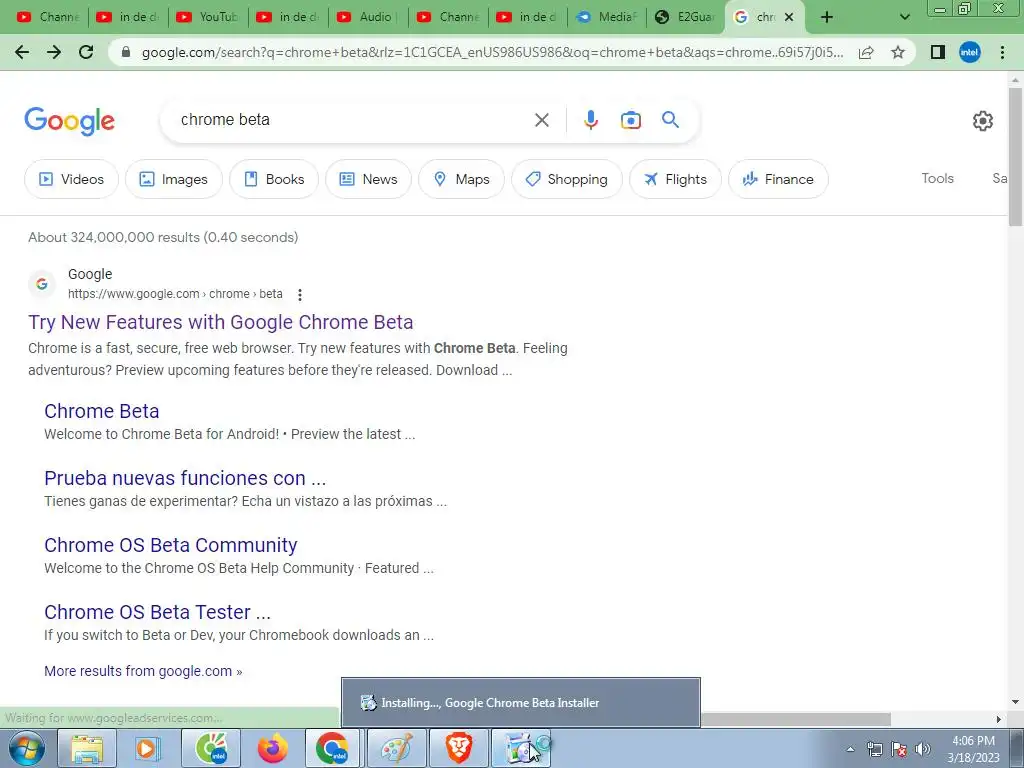This screenshot has width=1024, height=768.
Task: Click the URL address bar
Action: (x=492, y=52)
